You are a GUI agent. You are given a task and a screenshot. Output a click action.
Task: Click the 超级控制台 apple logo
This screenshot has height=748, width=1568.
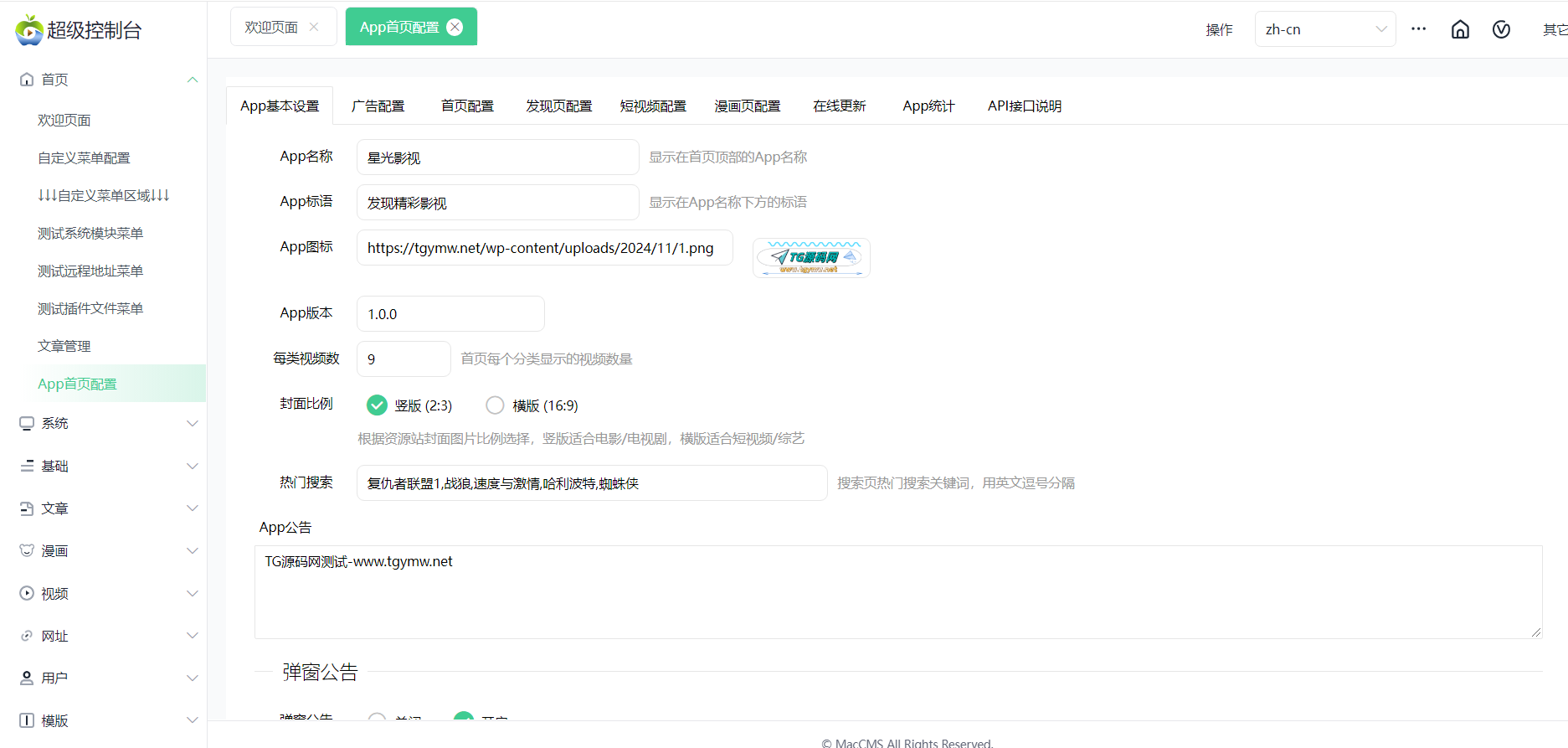(29, 30)
